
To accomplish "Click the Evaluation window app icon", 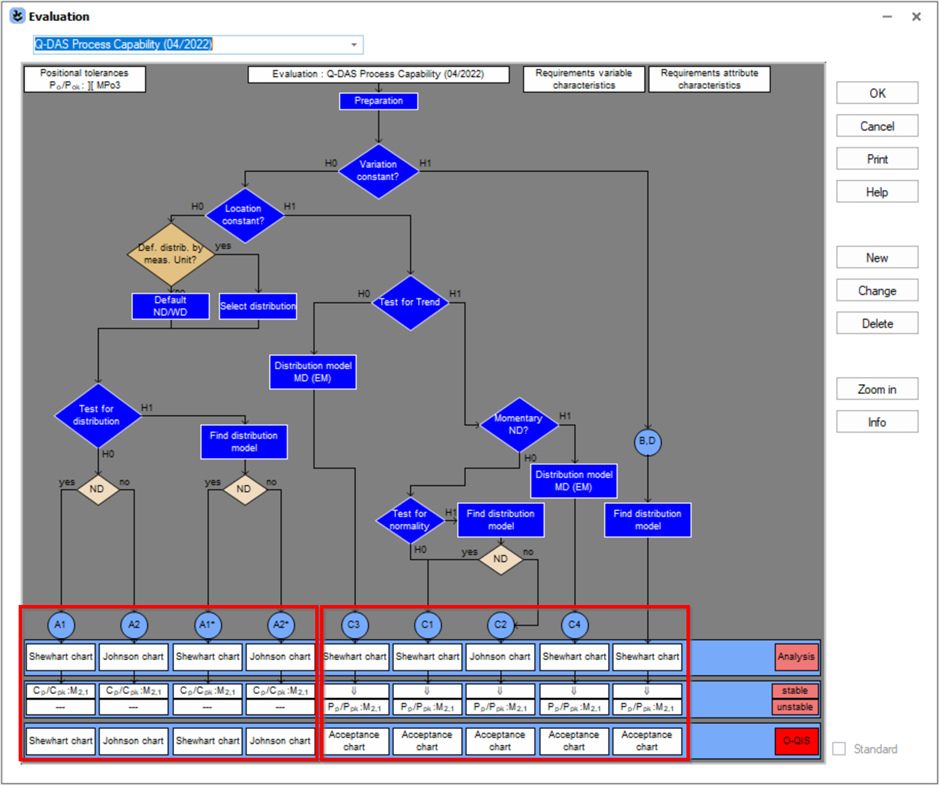I will pyautogui.click(x=17, y=16).
